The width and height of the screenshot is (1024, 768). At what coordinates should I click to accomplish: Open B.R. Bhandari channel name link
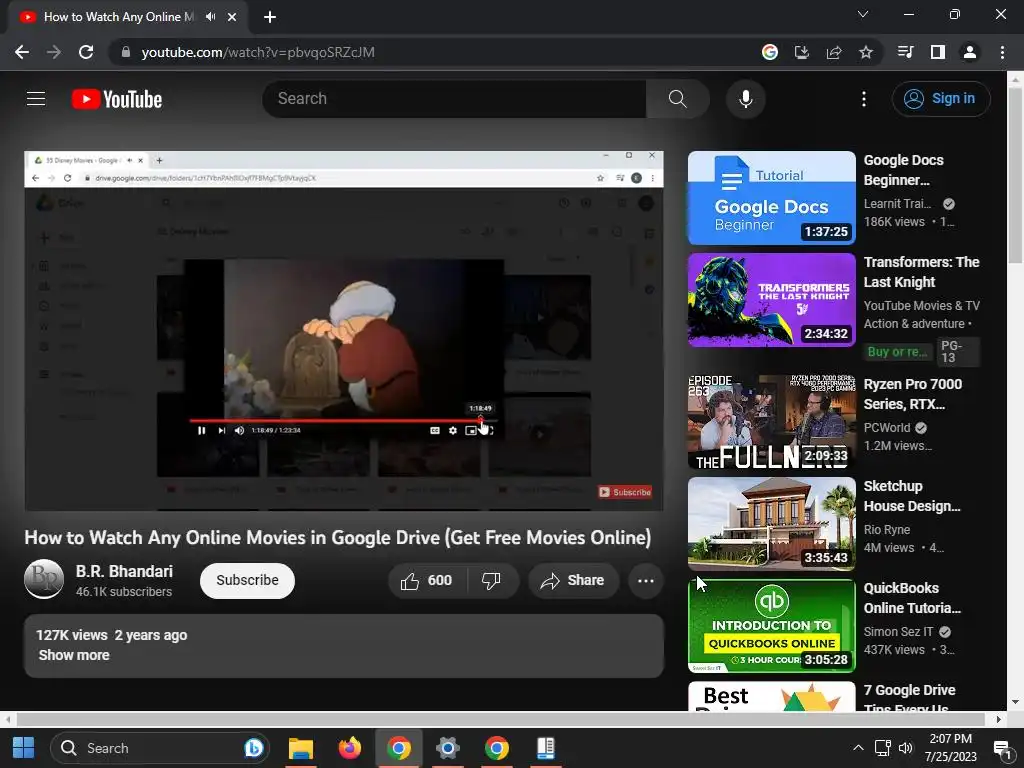124,571
